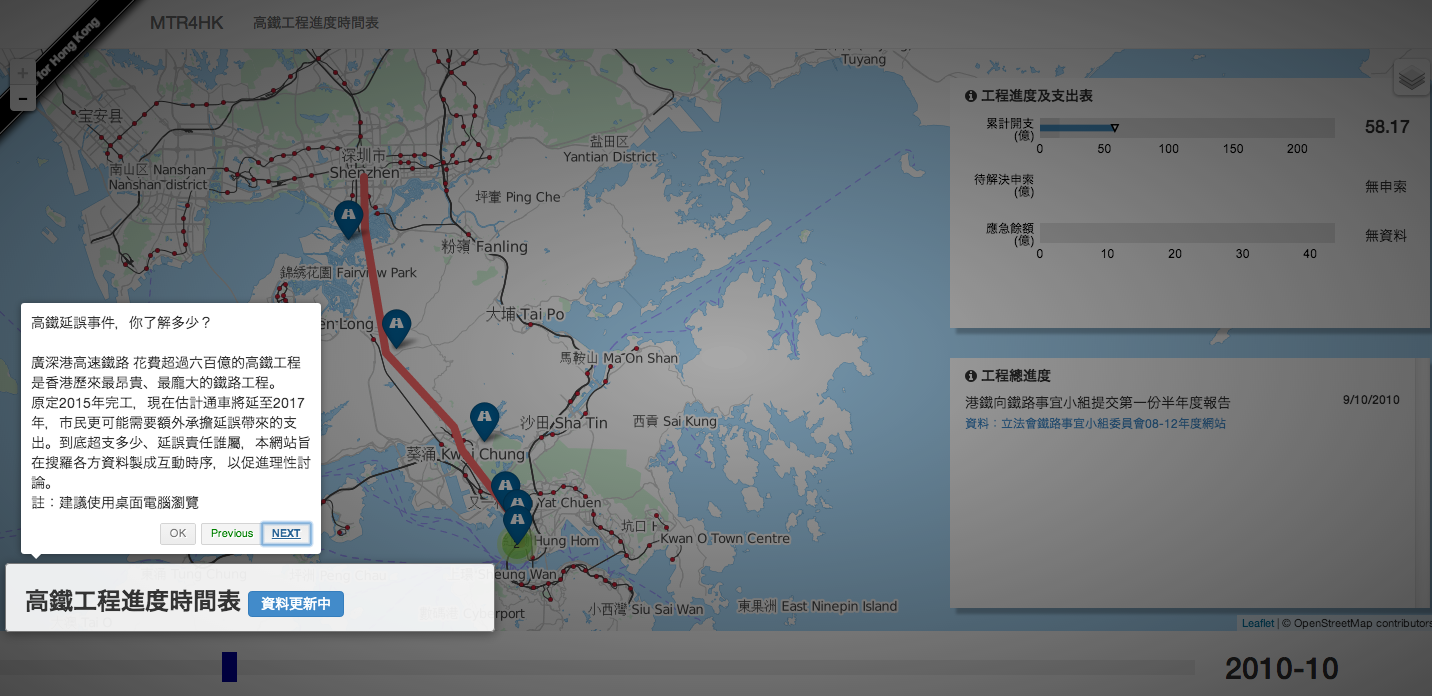Advance the tour with NEXT
1432x696 pixels.
(286, 533)
